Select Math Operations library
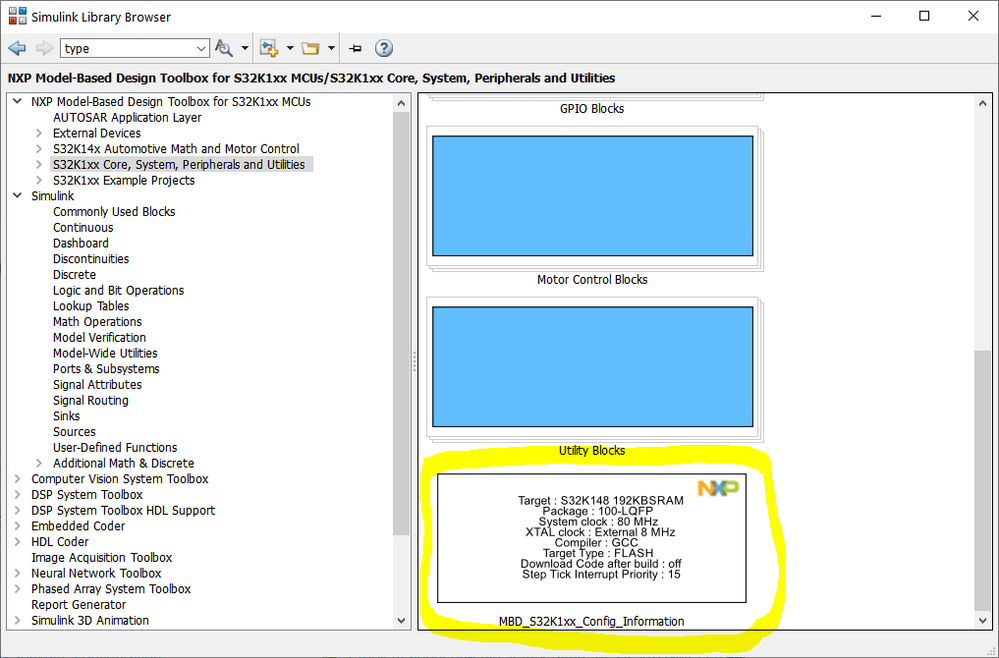This screenshot has width=999, height=658. click(97, 322)
